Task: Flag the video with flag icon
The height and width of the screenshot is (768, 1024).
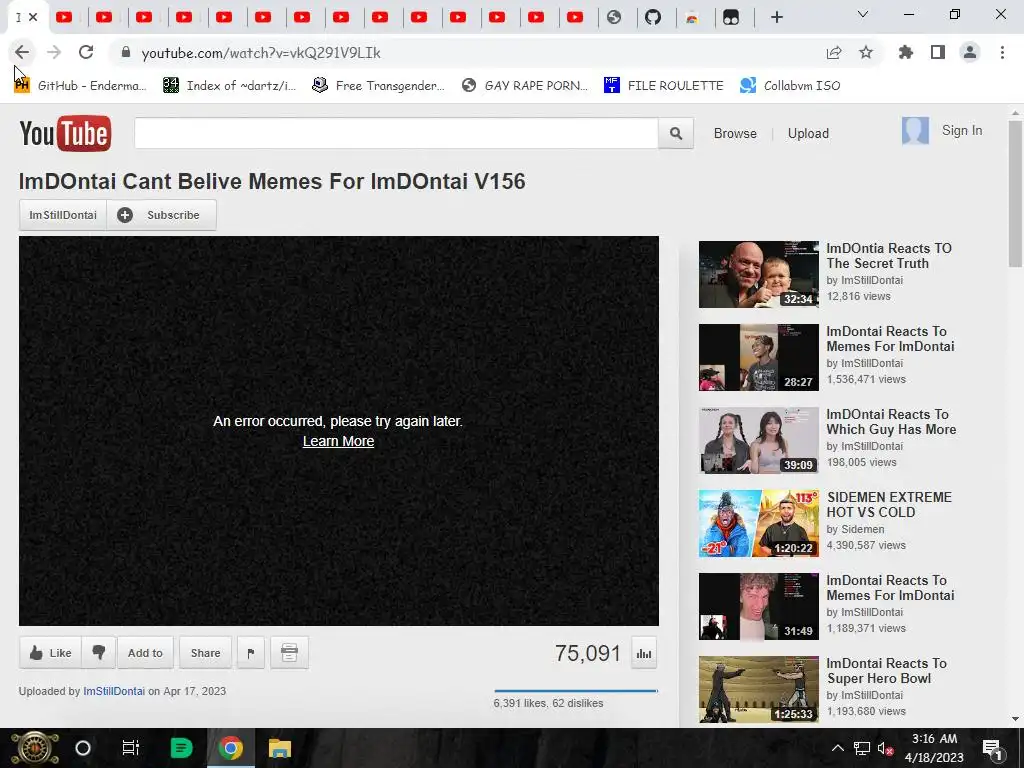Action: pyautogui.click(x=251, y=652)
